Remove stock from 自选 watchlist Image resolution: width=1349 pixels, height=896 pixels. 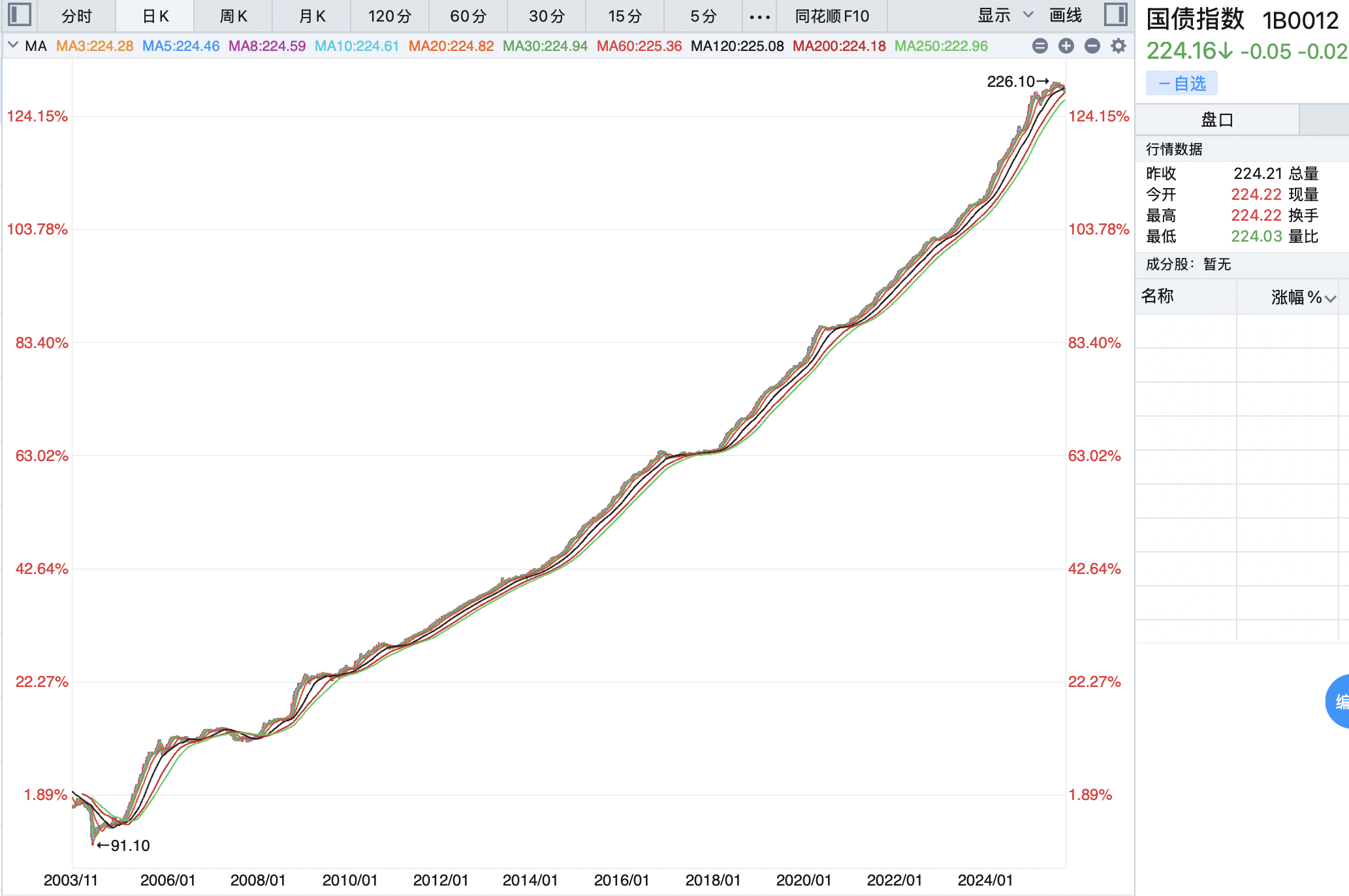(x=1181, y=84)
